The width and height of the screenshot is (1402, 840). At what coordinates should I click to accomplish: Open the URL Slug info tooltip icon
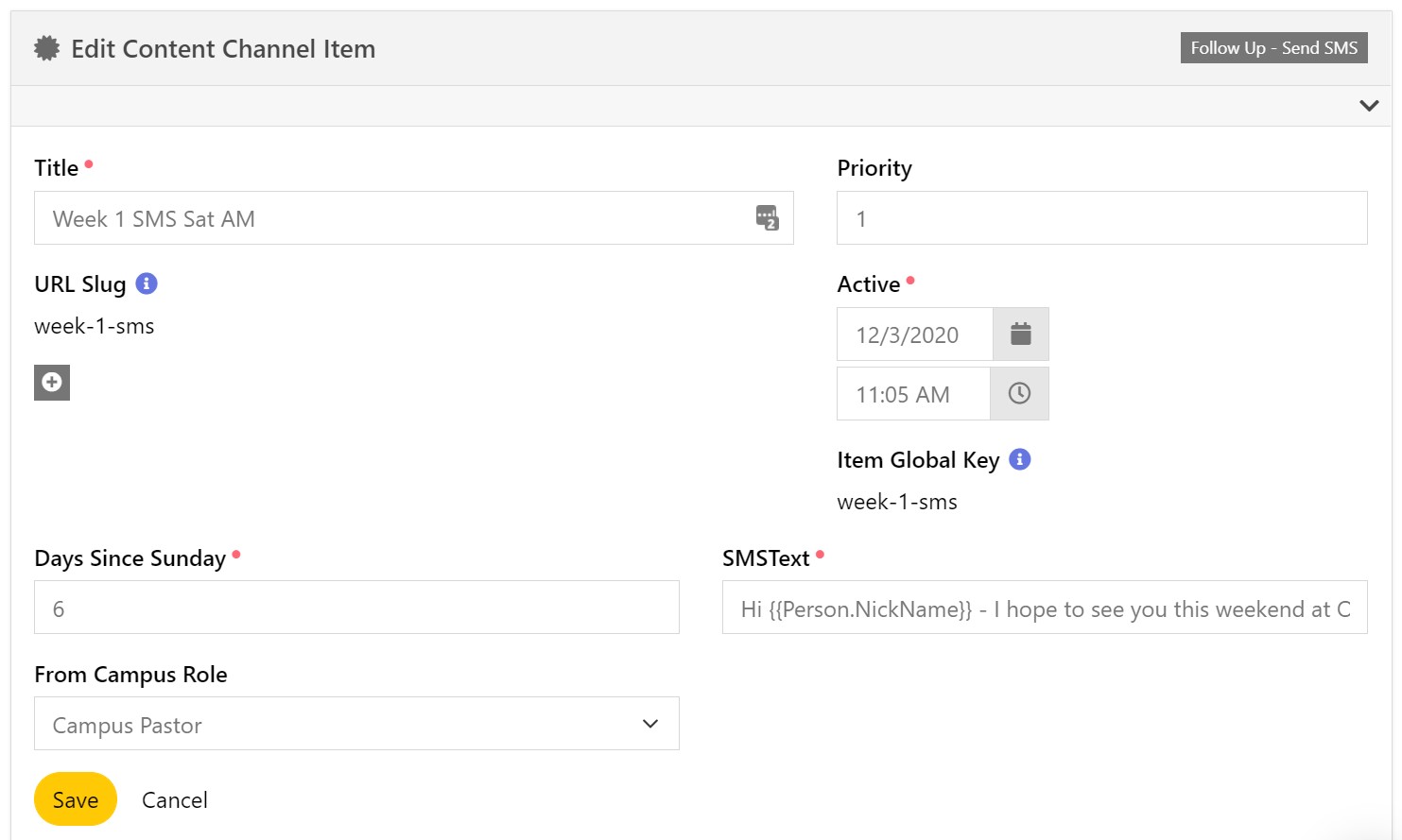click(x=147, y=283)
